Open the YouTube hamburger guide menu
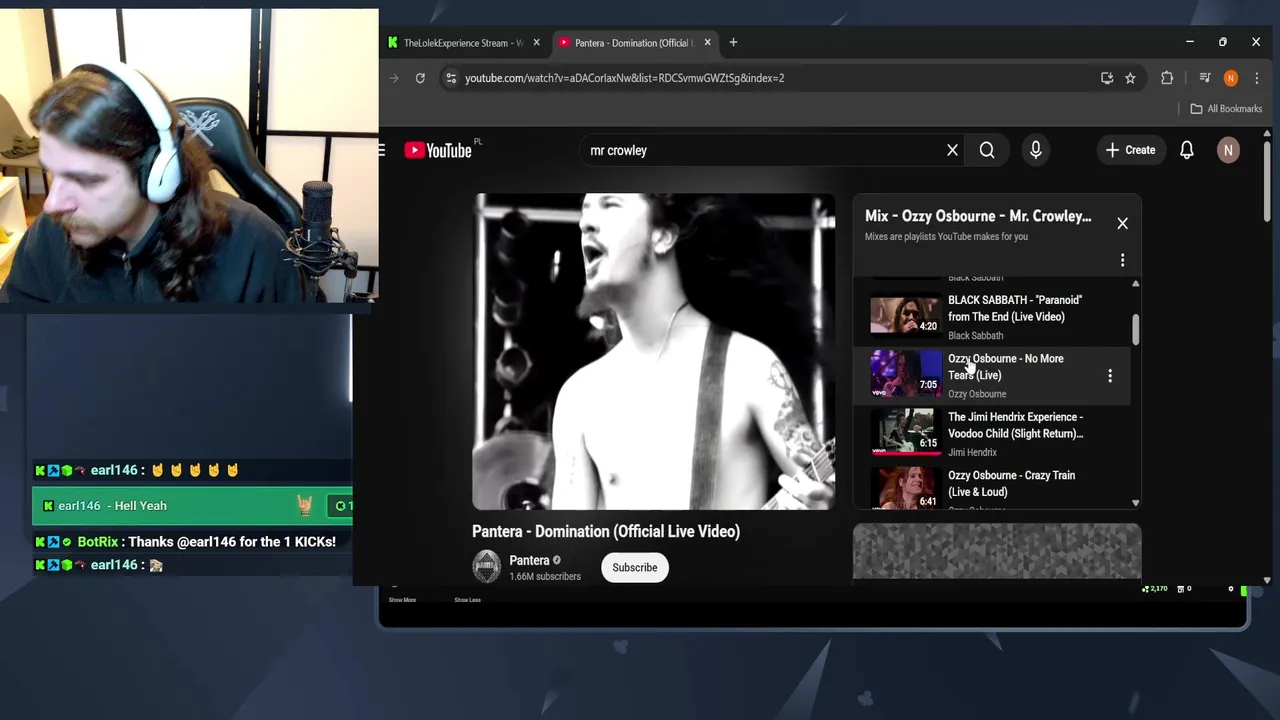Screen dimensions: 1280x720 [x=382, y=150]
